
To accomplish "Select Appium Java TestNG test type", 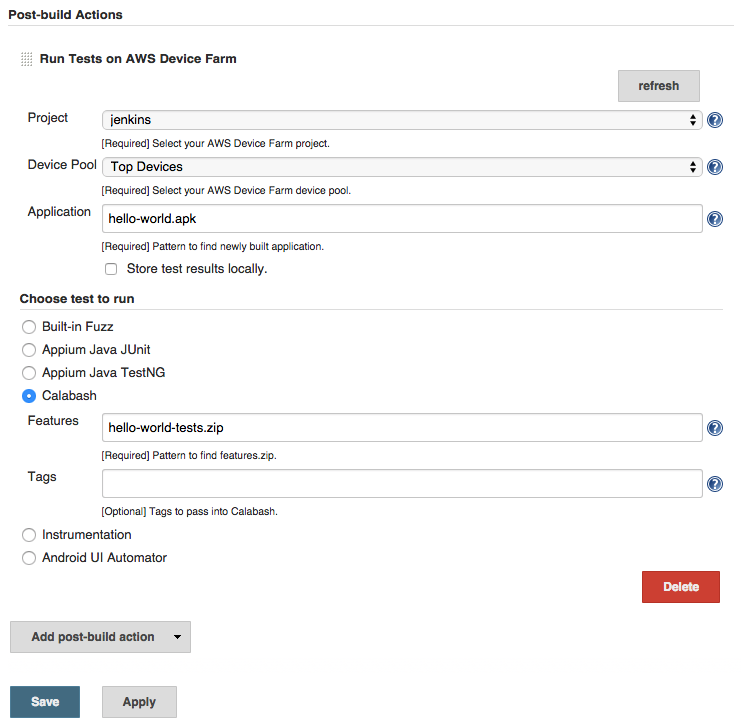I will tap(29, 373).
